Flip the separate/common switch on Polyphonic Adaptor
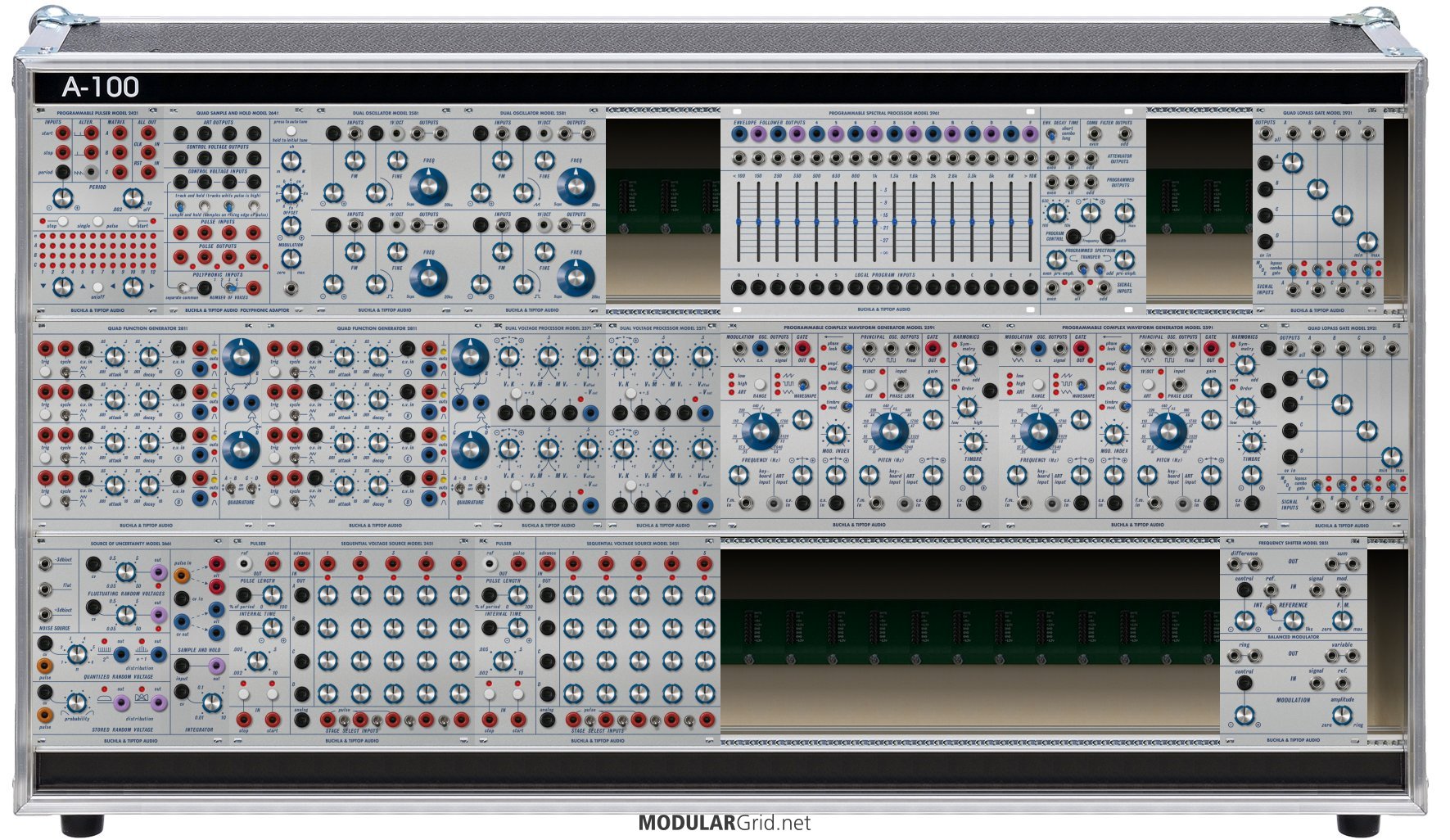 (183, 288)
